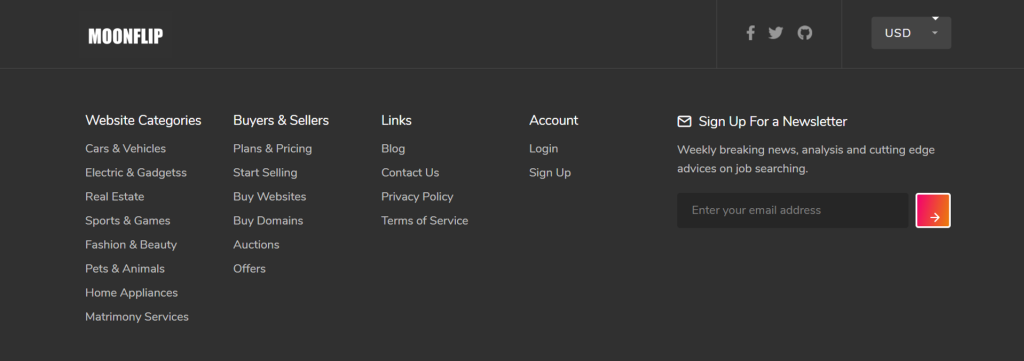Open the USD currency dropdown
Viewport: 1024px width, 361px height.
[911, 33]
